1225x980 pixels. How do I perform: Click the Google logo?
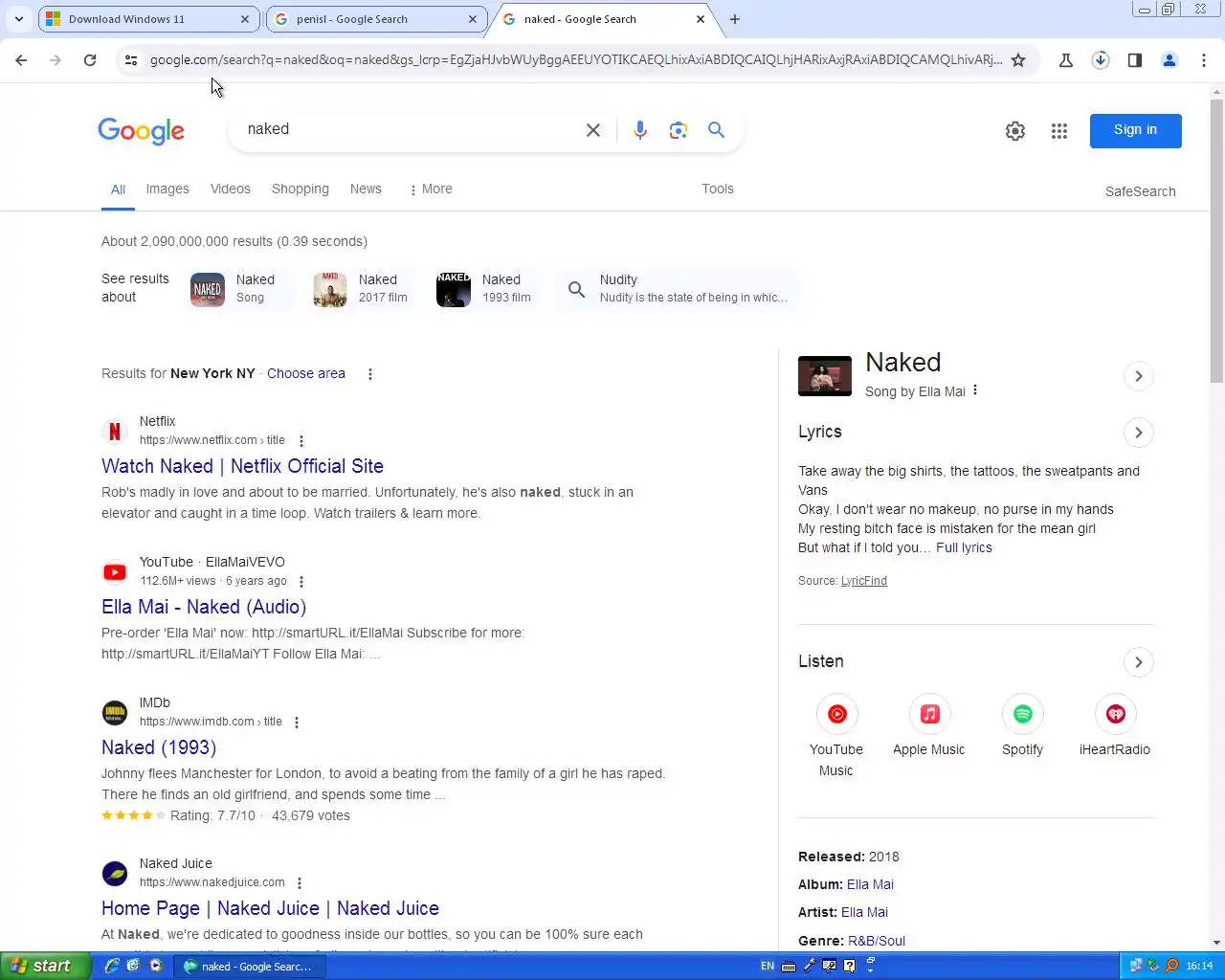point(142,131)
